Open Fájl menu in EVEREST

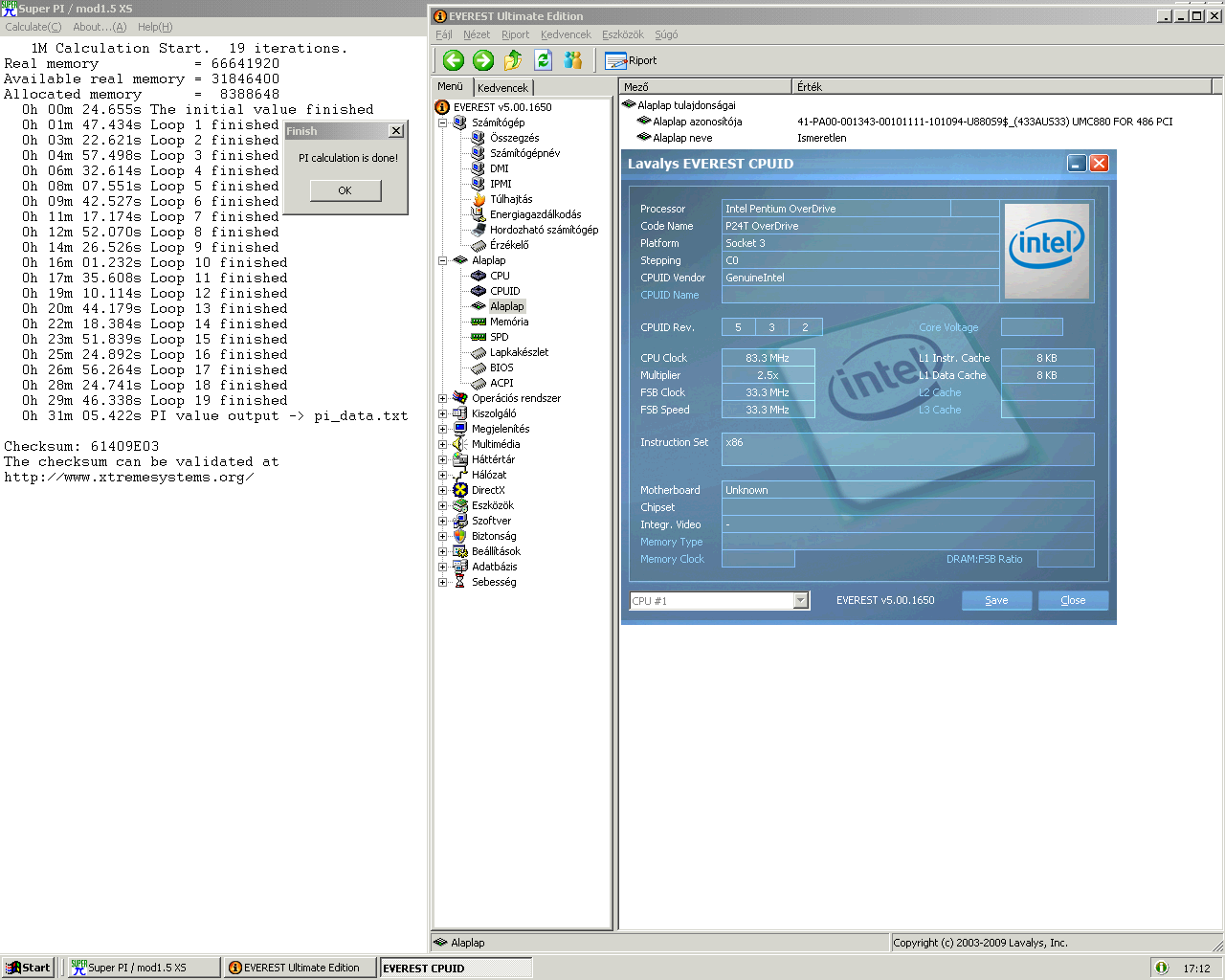(x=444, y=34)
